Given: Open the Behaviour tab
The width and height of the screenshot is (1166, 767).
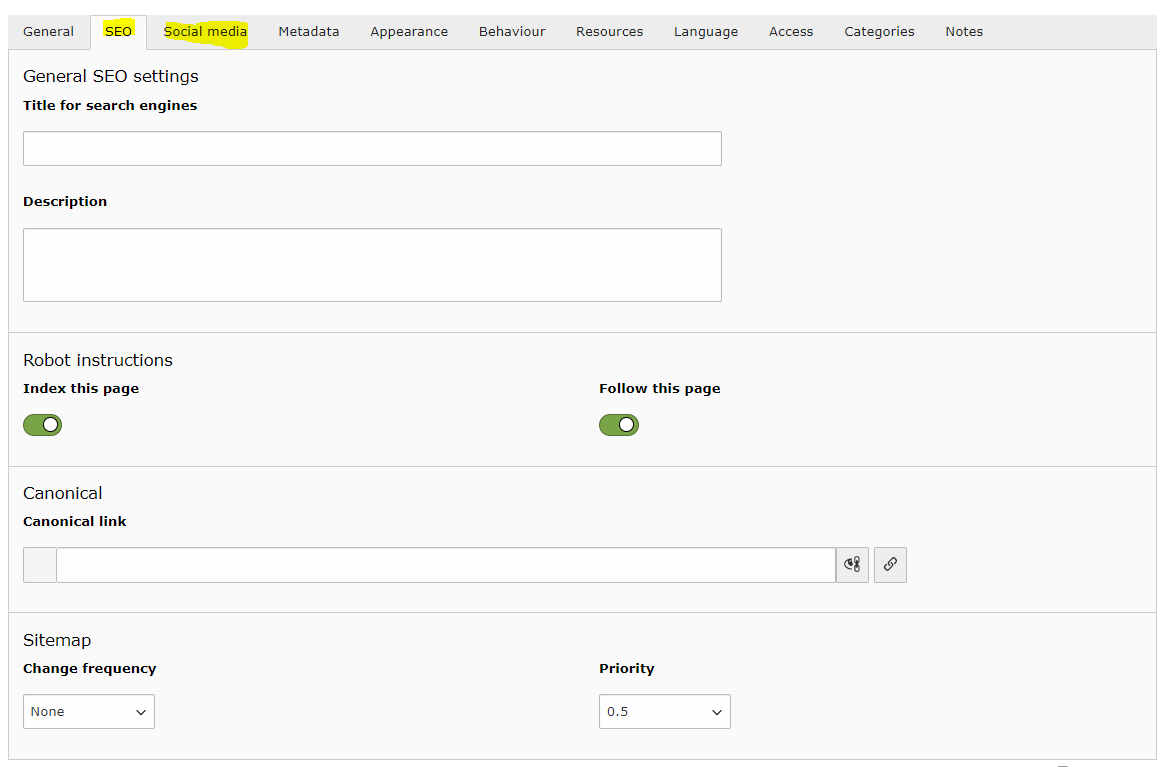Looking at the screenshot, I should [x=512, y=32].
